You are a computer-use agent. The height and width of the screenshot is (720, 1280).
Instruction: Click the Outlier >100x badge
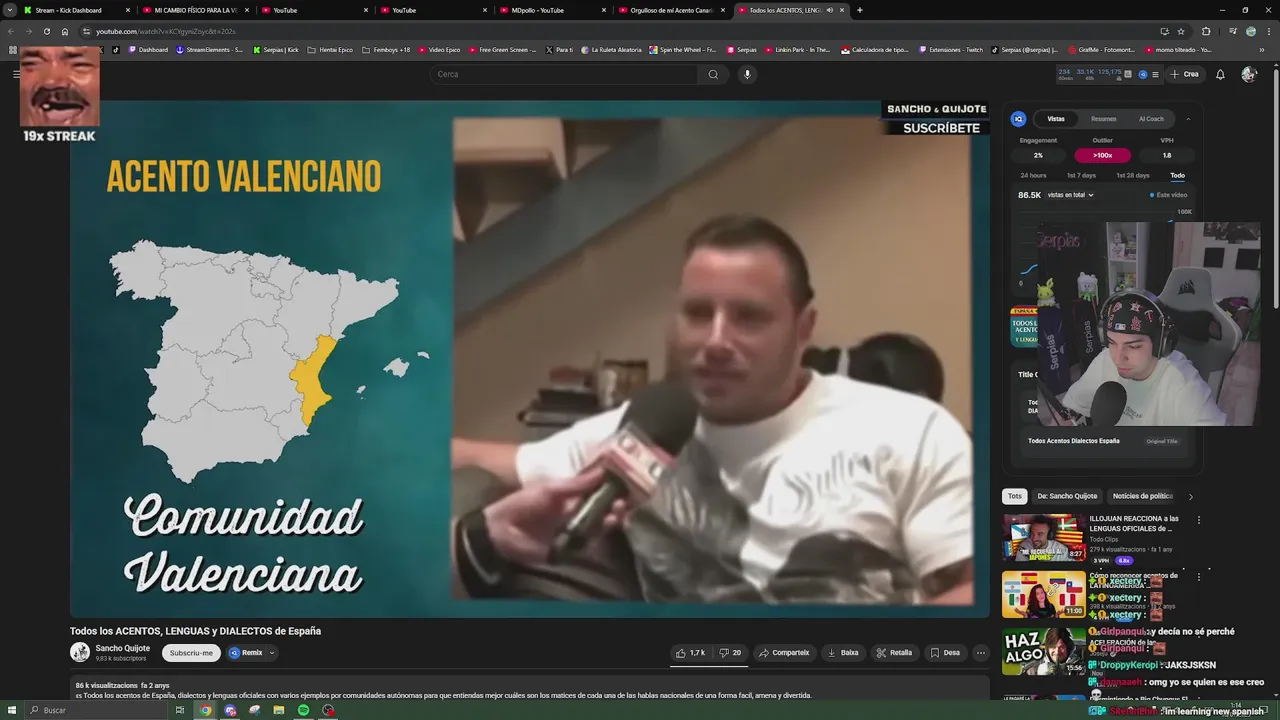(x=1103, y=155)
